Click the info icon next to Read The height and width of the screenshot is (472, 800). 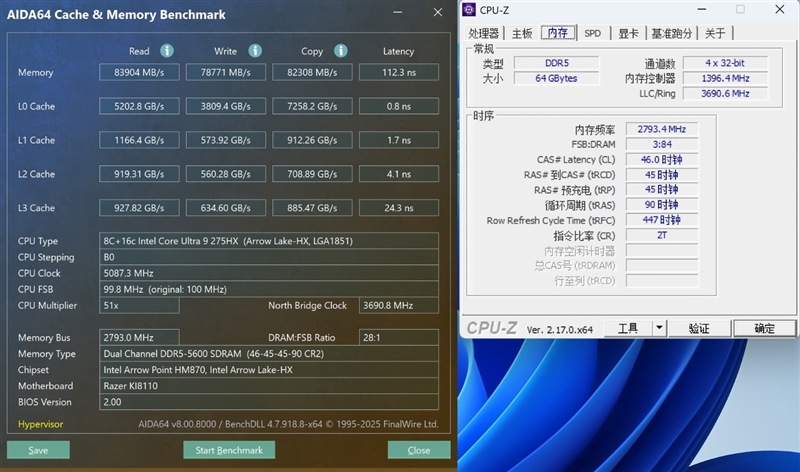coord(167,51)
